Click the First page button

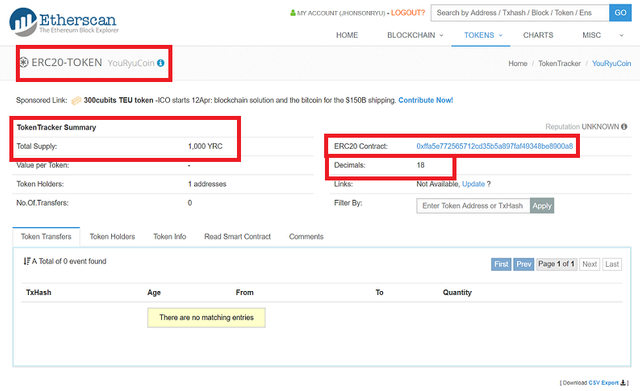(x=501, y=264)
